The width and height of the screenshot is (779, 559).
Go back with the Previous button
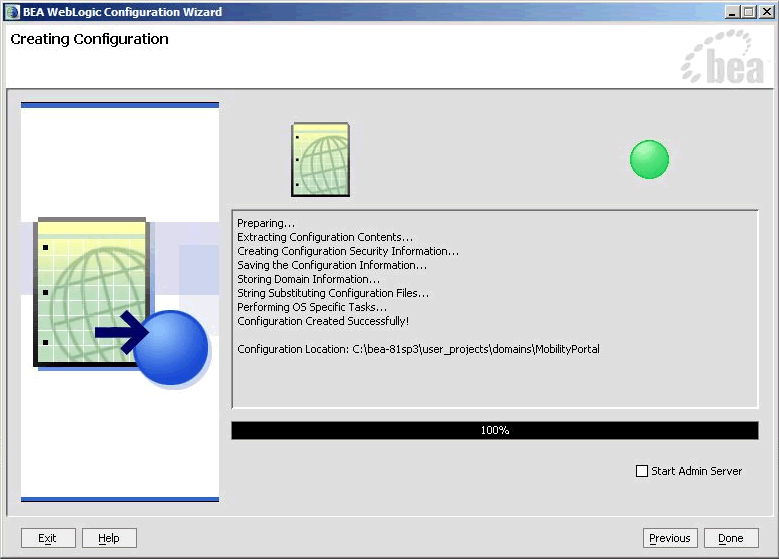[x=670, y=538]
